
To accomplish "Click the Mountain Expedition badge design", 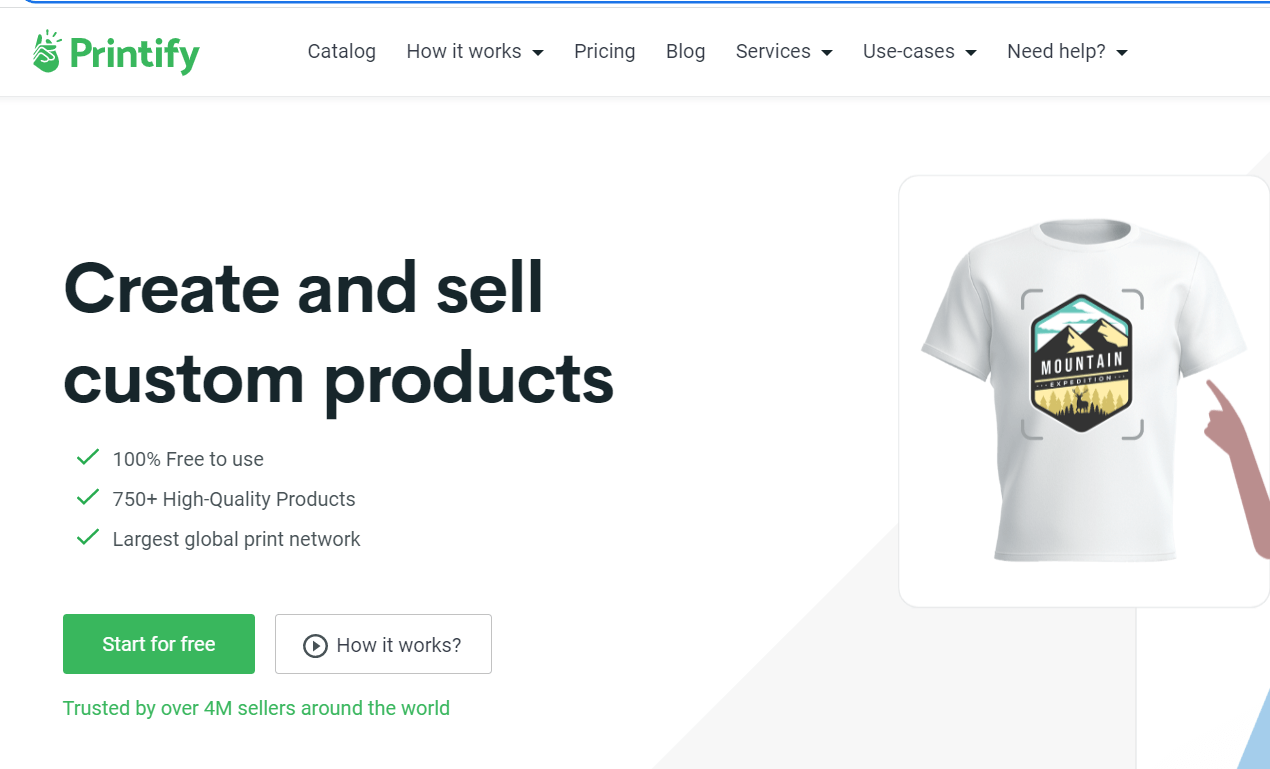I will pyautogui.click(x=1081, y=363).
